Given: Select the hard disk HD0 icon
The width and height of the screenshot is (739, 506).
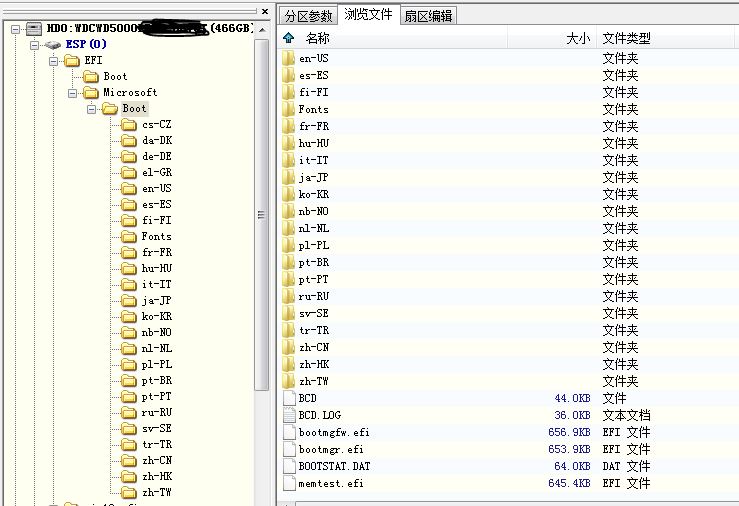Looking at the screenshot, I should point(33,29).
